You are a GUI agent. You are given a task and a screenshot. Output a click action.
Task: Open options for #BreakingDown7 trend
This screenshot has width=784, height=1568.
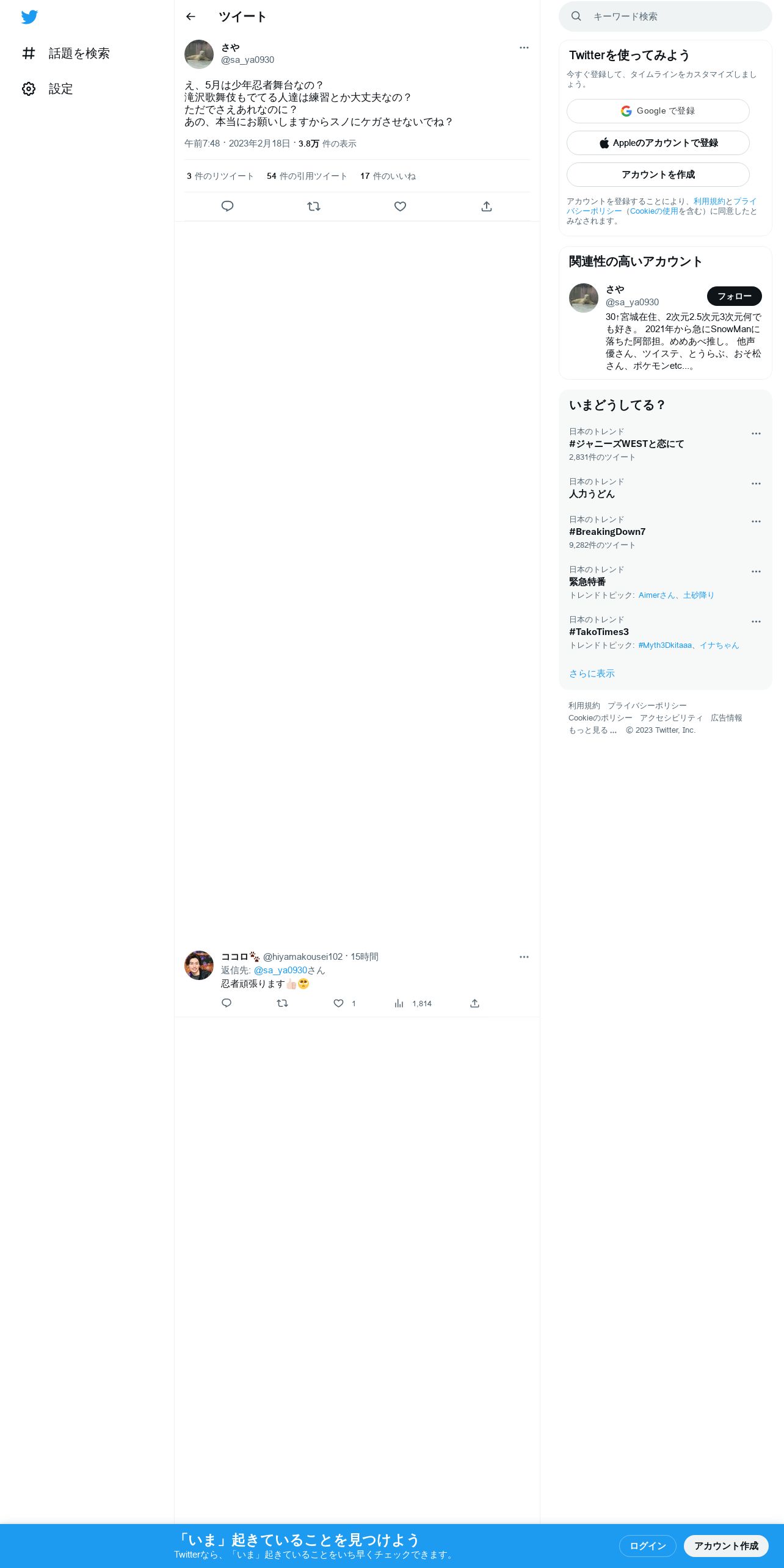[x=756, y=521]
